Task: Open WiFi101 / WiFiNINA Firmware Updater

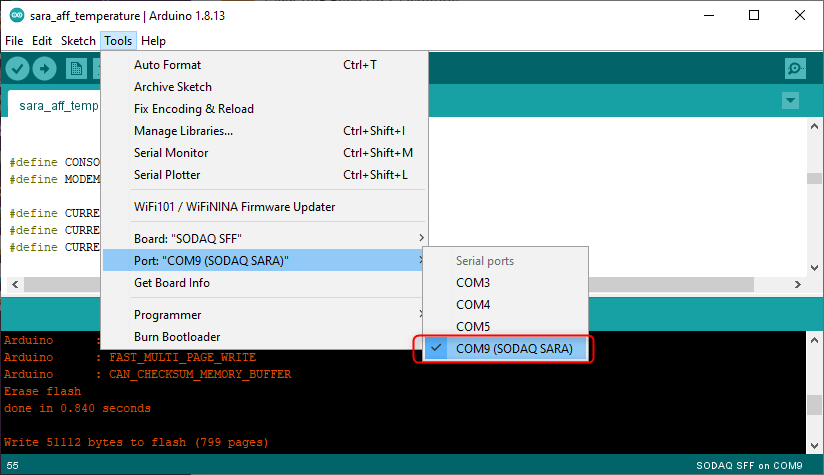Action: (x=264, y=206)
